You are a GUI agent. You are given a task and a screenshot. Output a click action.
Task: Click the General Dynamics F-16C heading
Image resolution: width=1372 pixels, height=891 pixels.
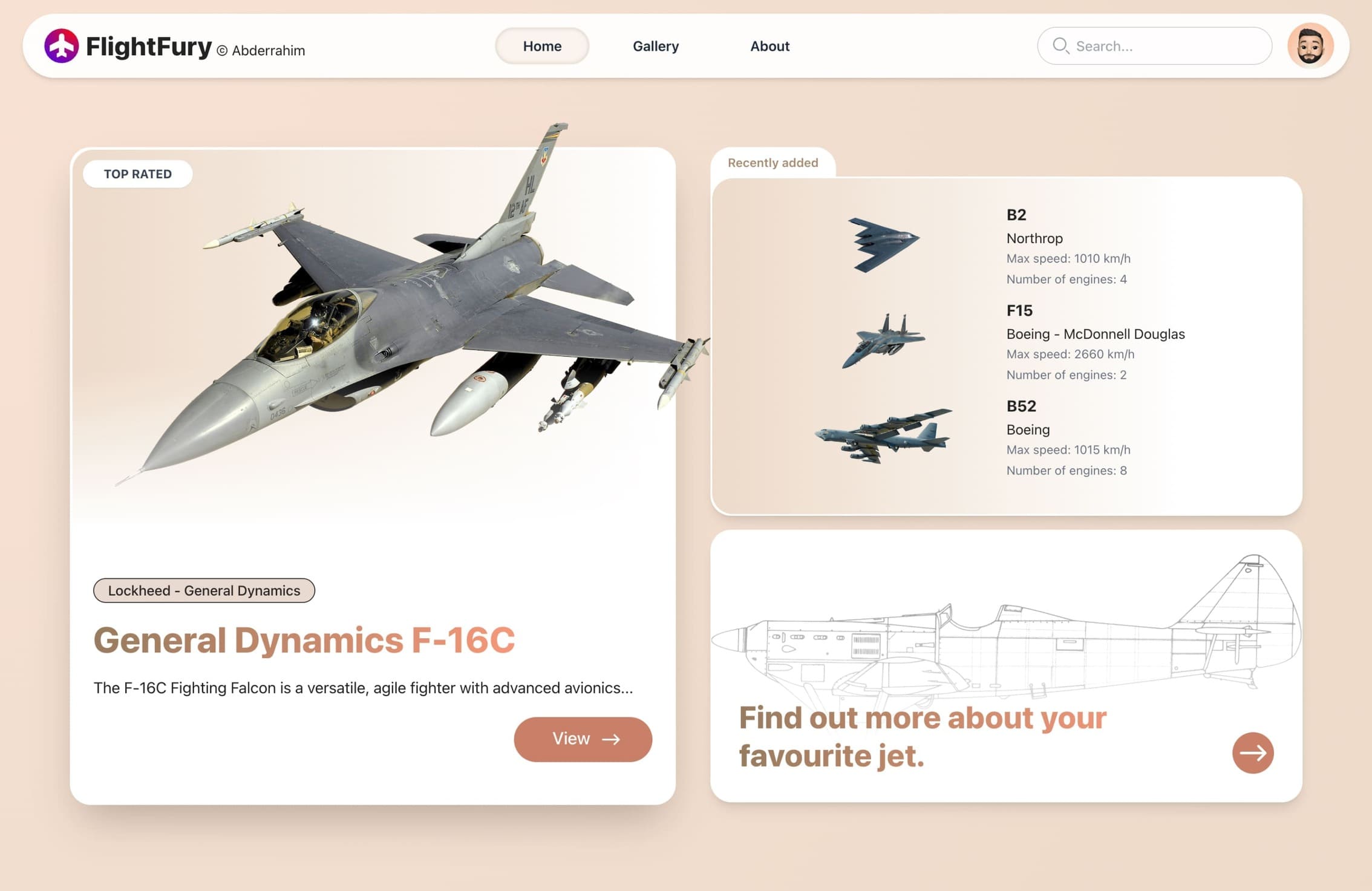[x=304, y=640]
